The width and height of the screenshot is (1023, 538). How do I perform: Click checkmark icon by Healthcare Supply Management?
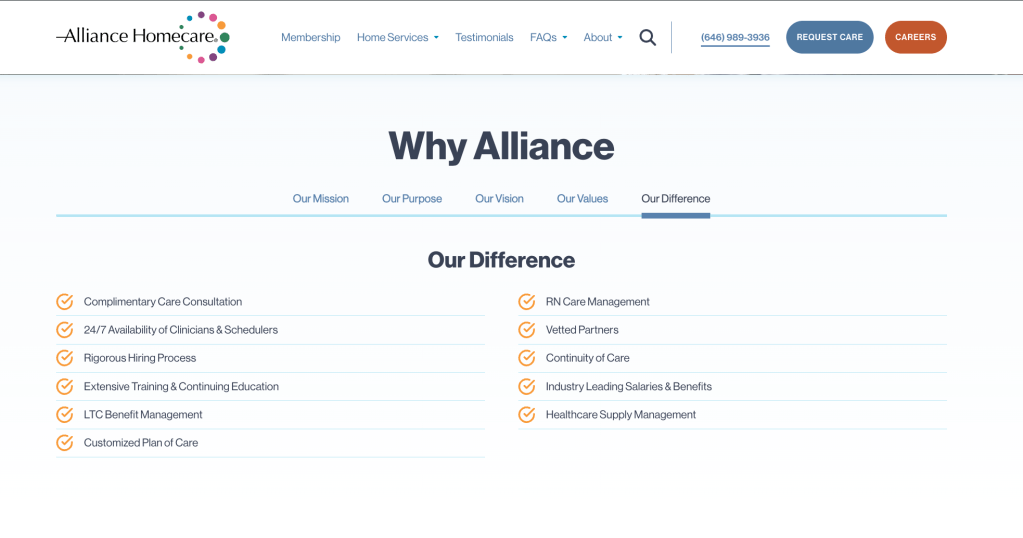pos(527,415)
